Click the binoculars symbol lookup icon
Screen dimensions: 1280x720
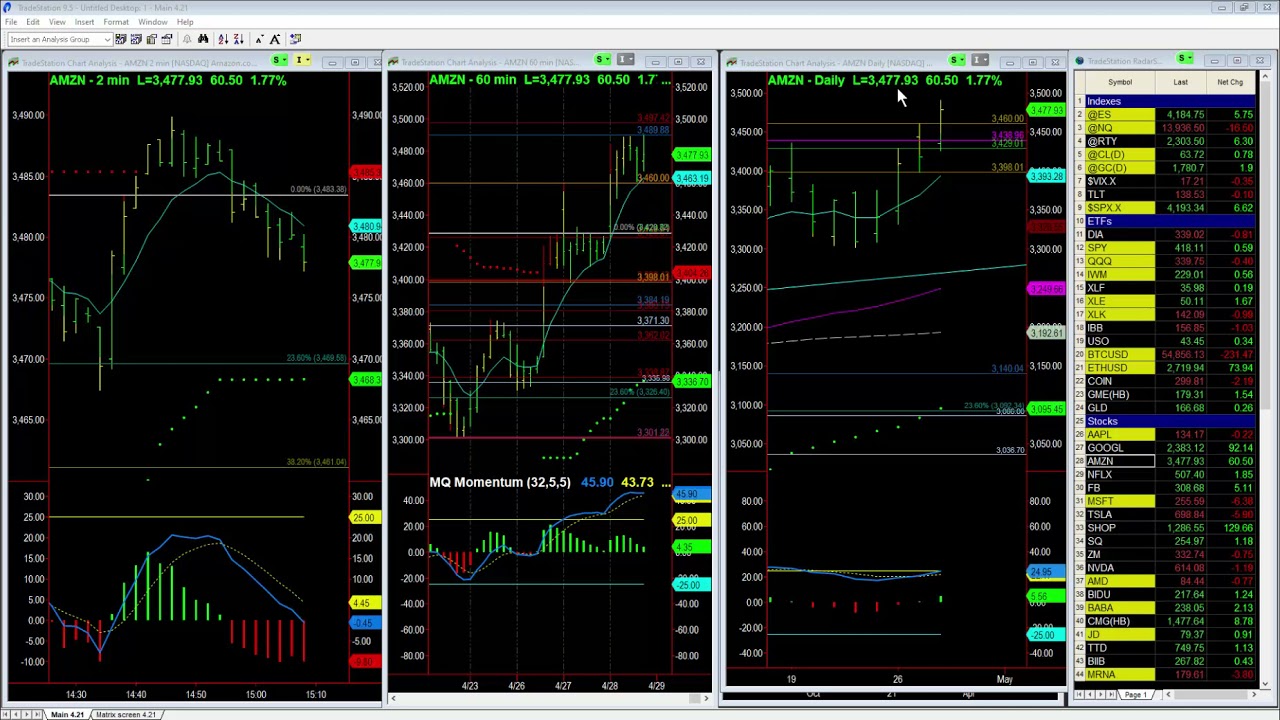(203, 39)
